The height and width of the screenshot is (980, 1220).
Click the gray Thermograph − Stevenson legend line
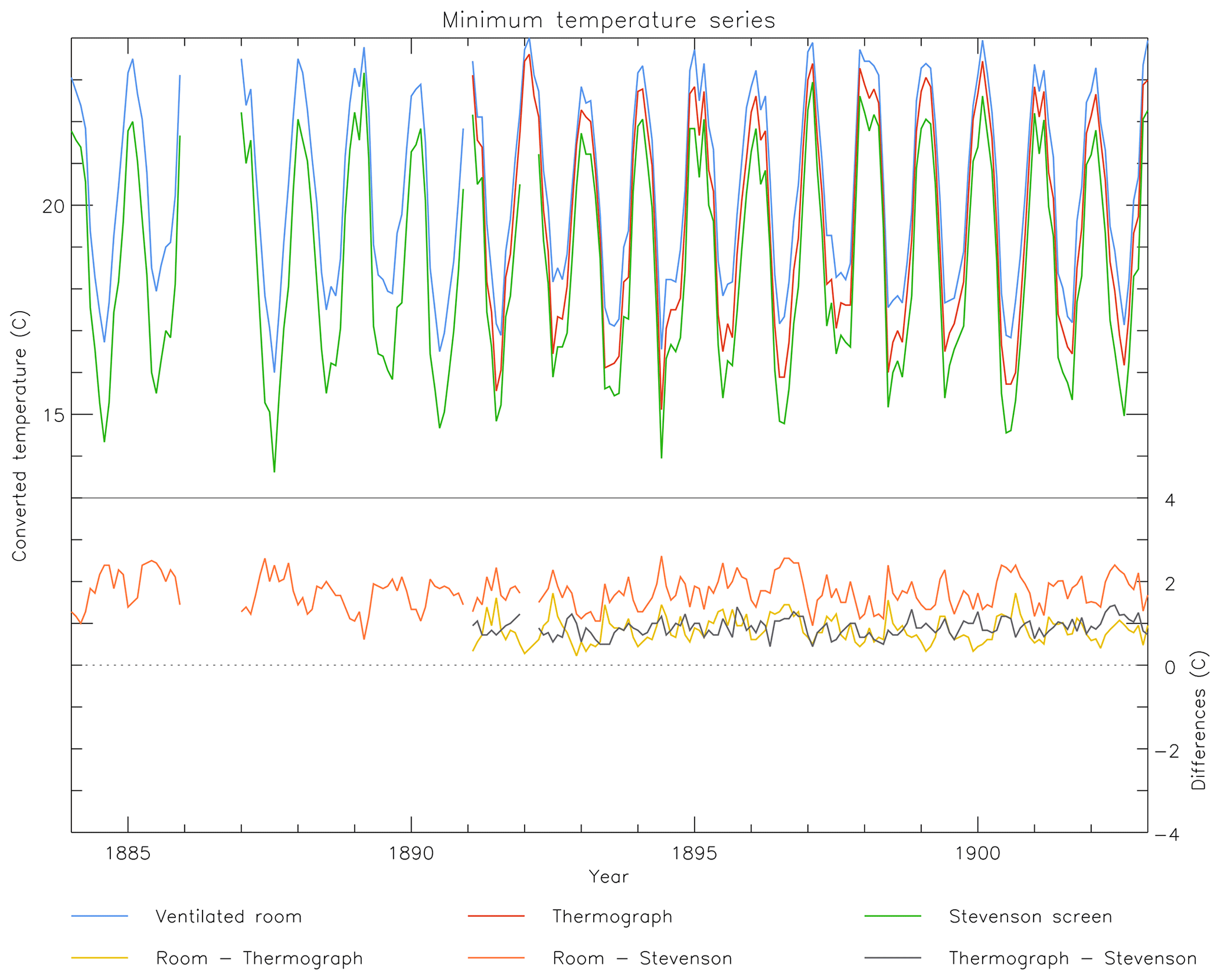click(x=892, y=958)
